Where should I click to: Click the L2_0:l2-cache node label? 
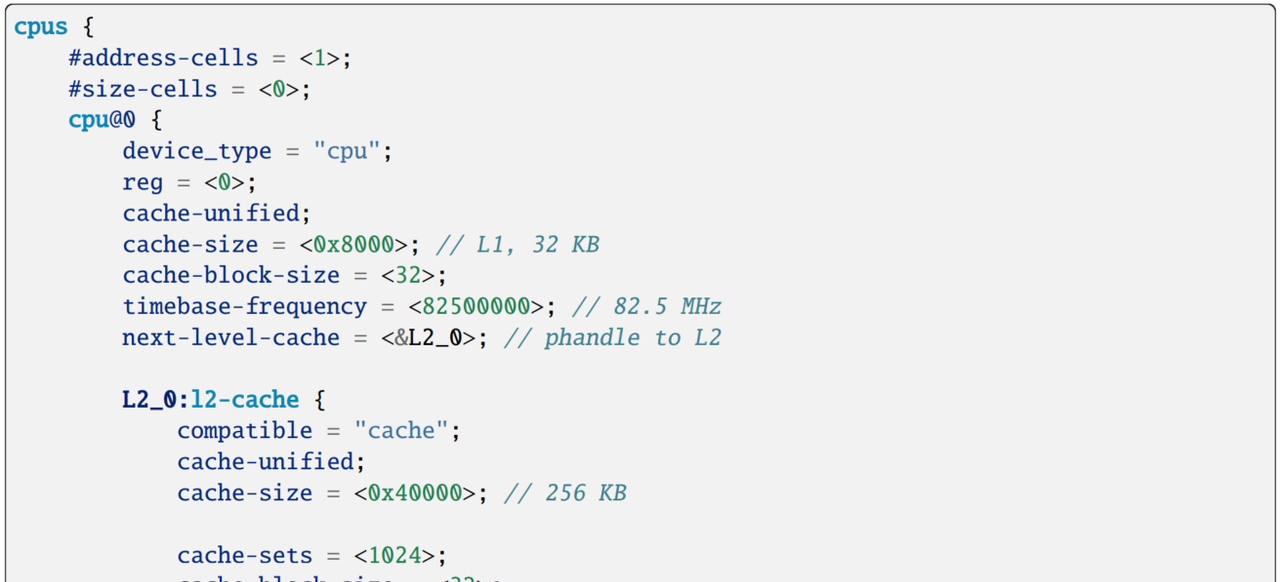210,399
